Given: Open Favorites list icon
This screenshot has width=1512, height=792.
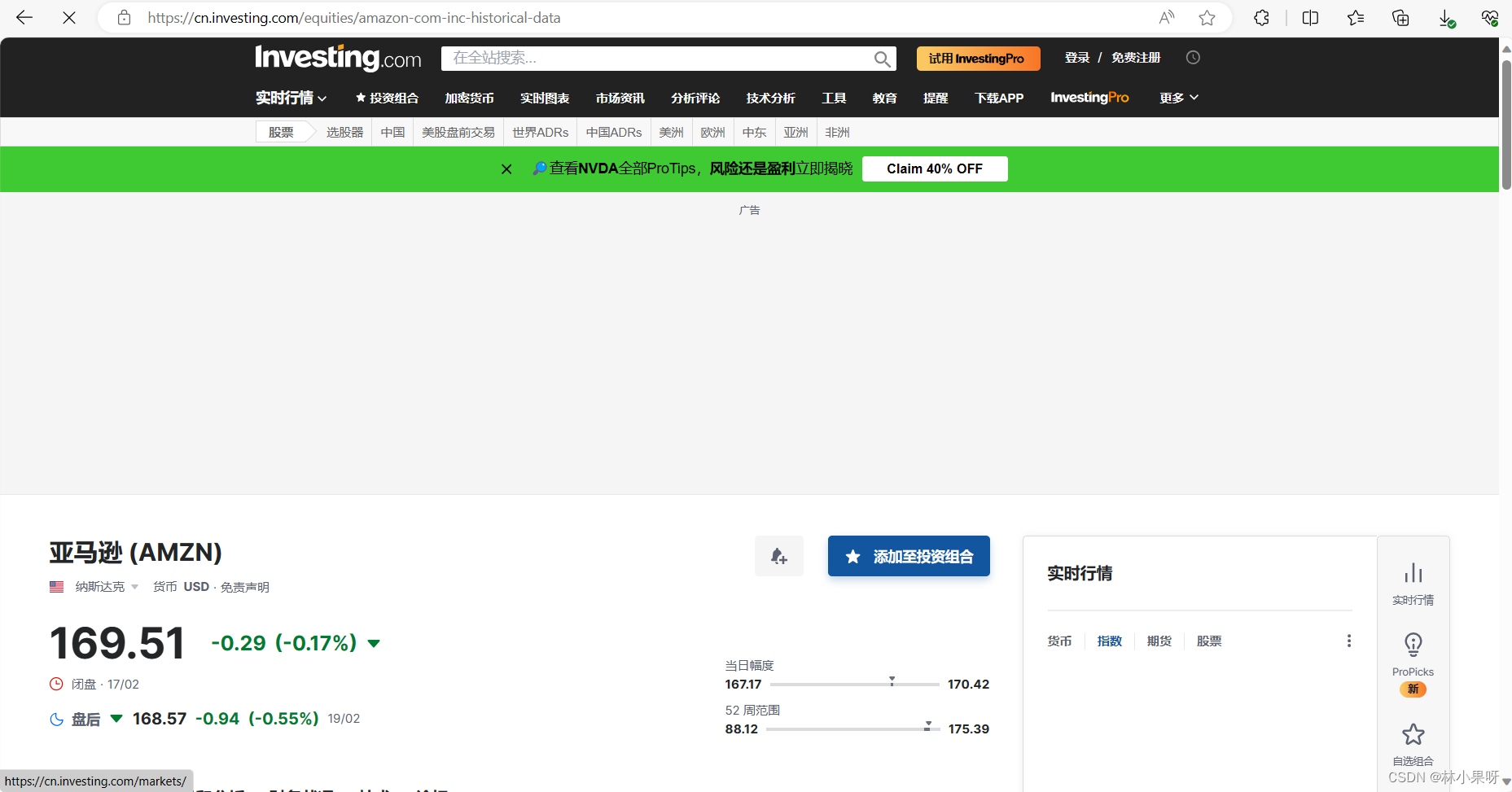Looking at the screenshot, I should click(1355, 17).
